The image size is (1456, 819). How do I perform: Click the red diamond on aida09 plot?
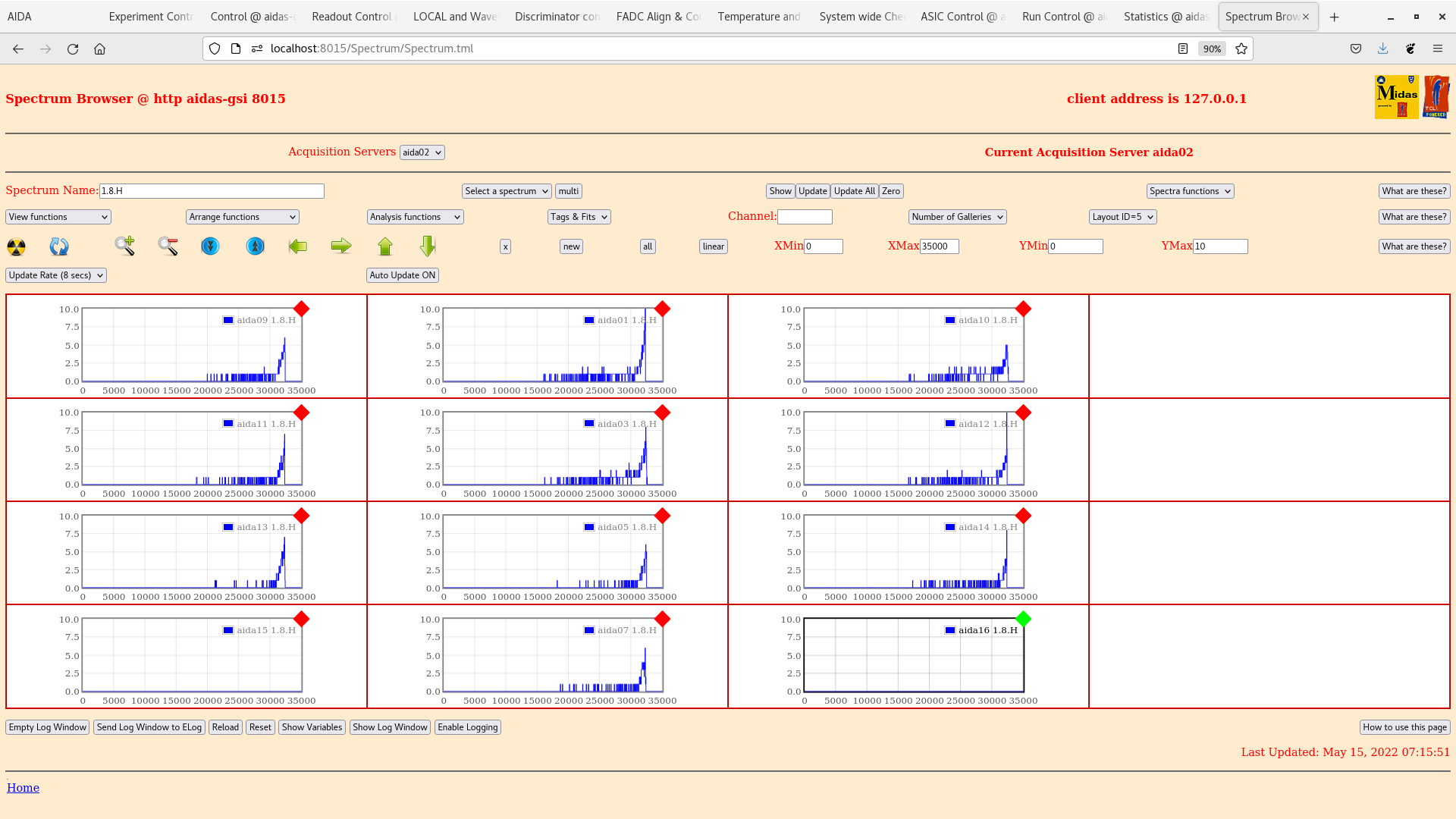pyautogui.click(x=301, y=309)
